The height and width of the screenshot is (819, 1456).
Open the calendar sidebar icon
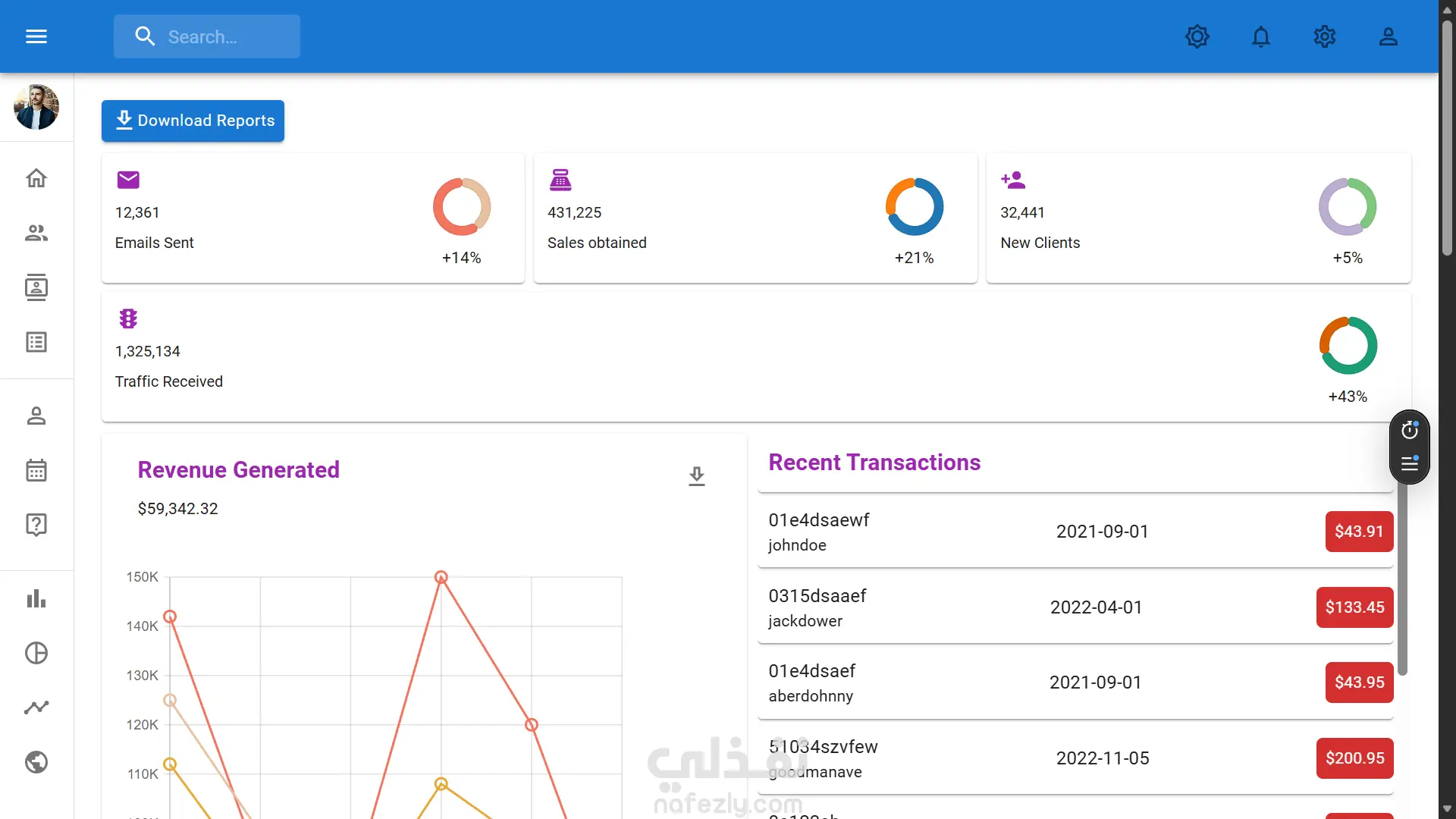coord(36,470)
